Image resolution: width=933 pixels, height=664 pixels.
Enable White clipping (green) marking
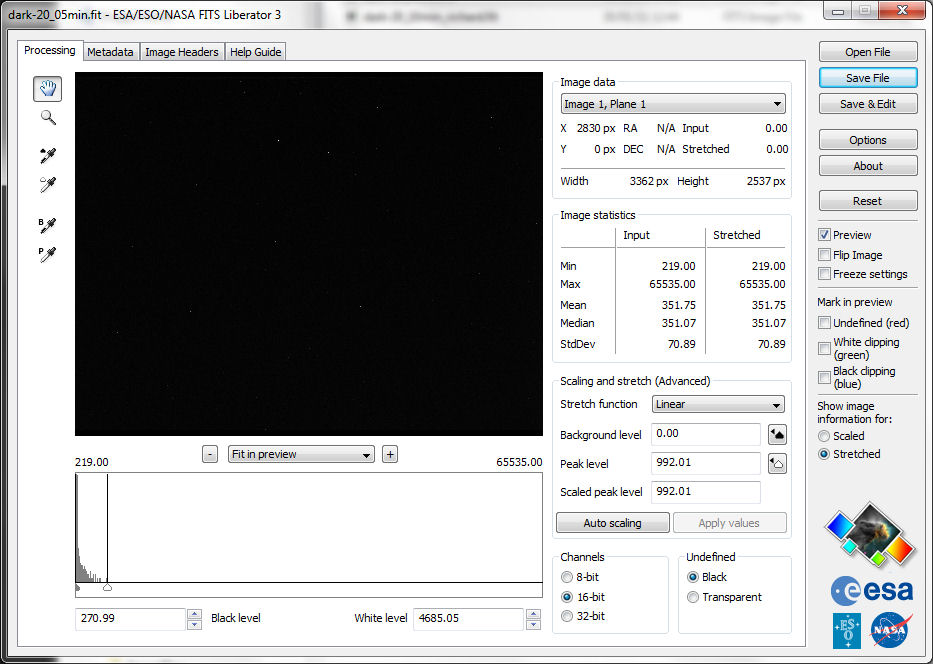pos(824,349)
